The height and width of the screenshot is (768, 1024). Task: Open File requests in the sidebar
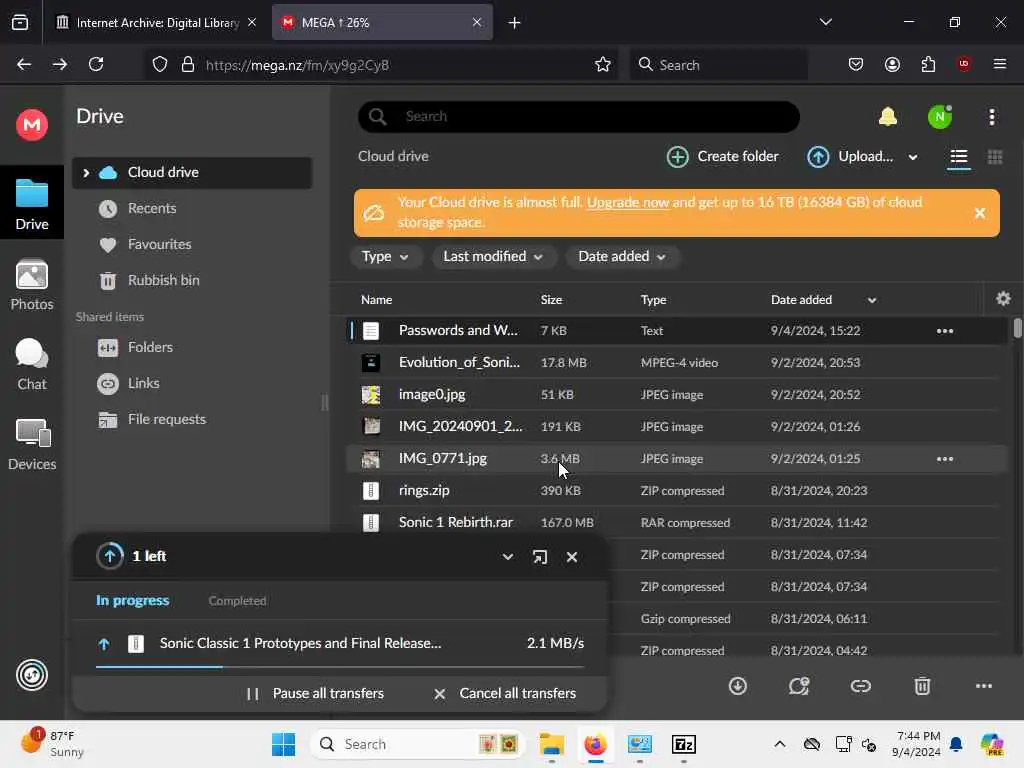167,419
